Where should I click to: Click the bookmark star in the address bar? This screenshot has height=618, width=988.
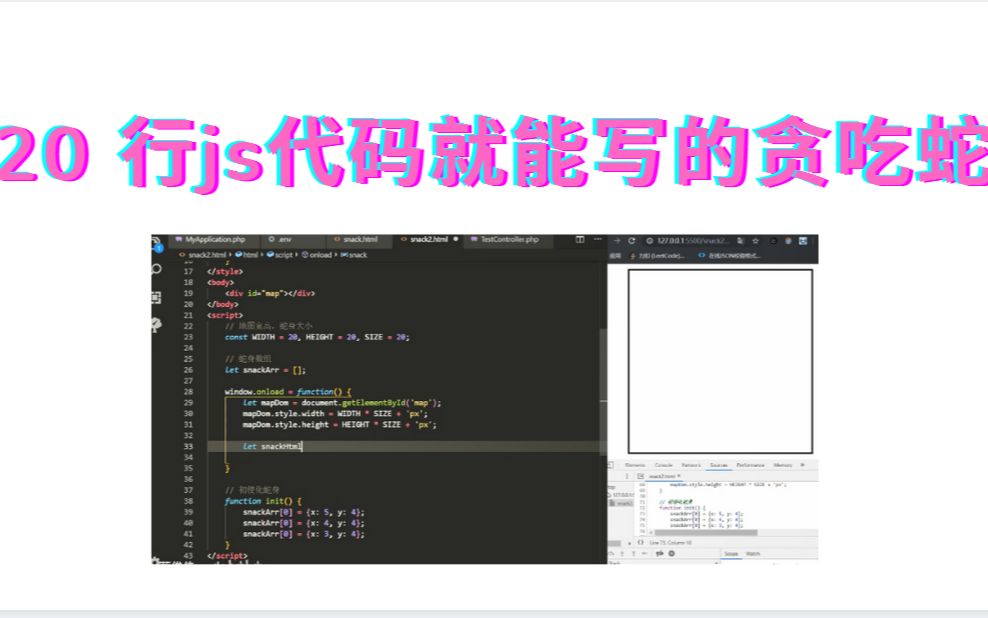point(756,240)
